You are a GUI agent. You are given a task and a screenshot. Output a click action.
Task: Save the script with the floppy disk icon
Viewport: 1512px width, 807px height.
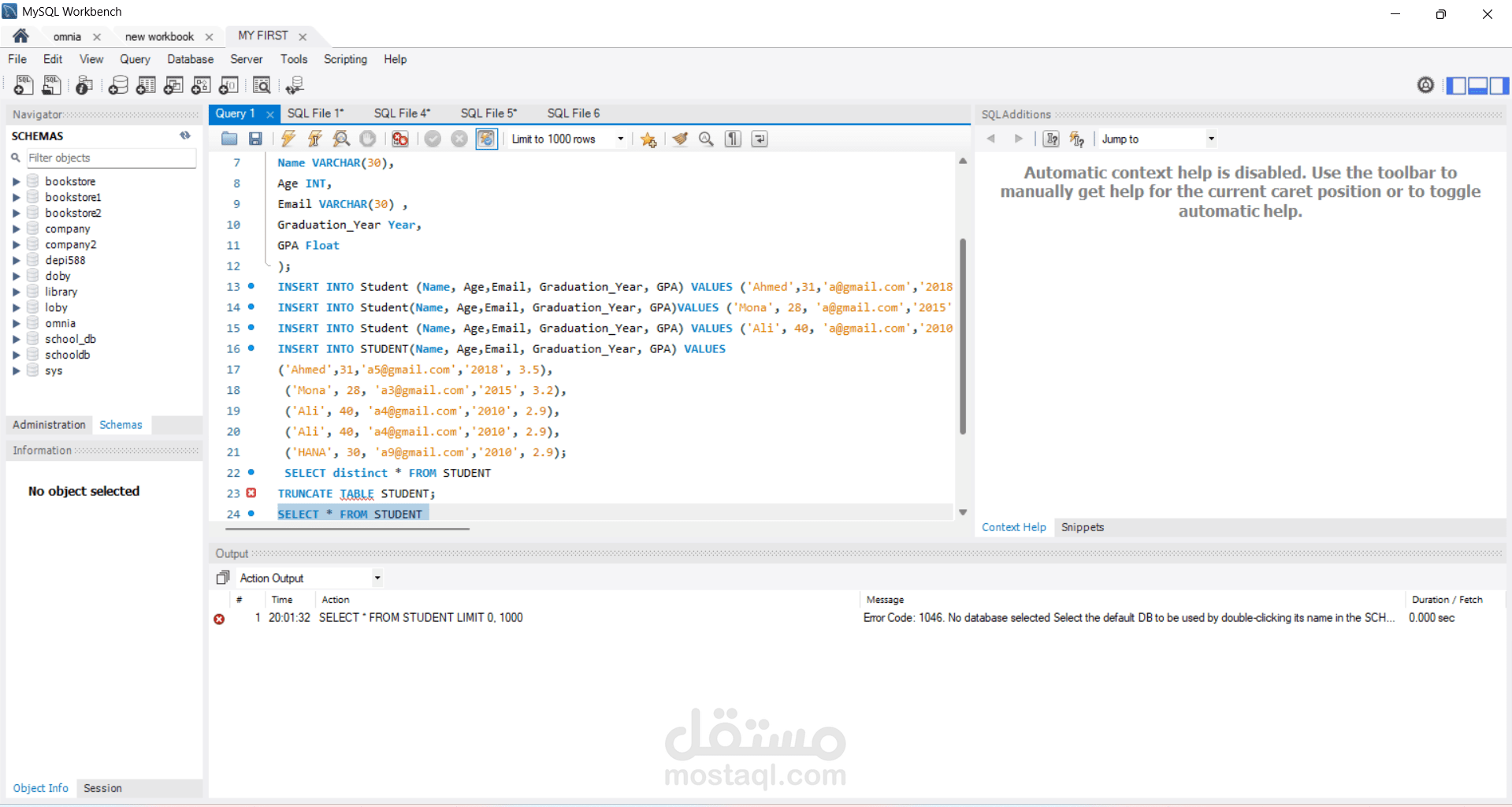click(255, 139)
